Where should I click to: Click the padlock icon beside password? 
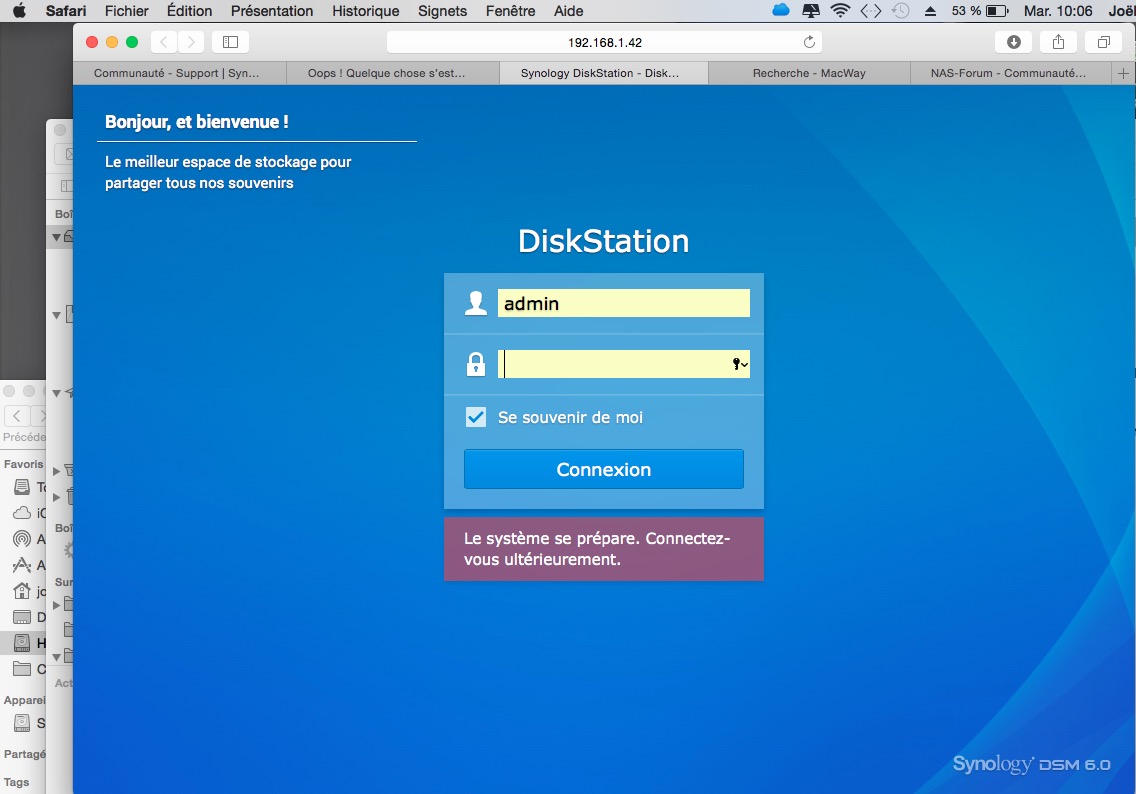tap(476, 364)
